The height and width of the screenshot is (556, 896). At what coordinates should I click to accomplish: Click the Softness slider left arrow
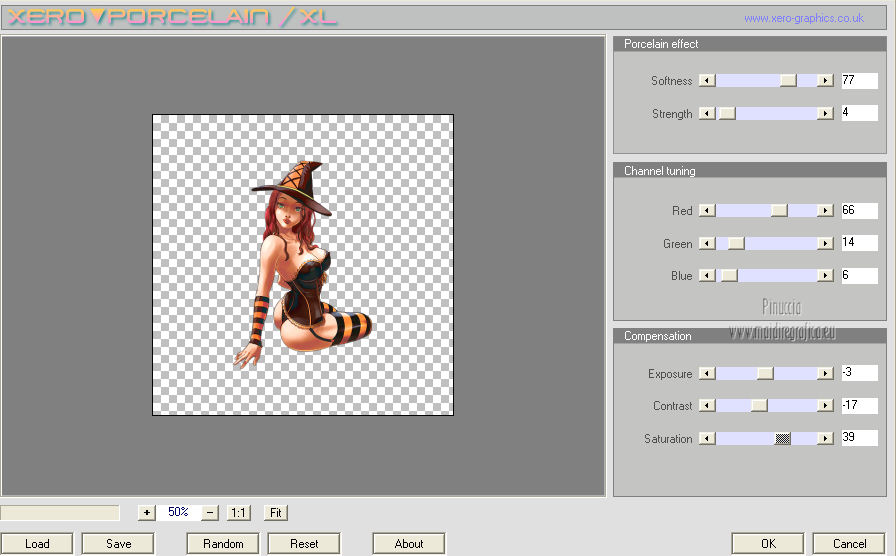[707, 81]
